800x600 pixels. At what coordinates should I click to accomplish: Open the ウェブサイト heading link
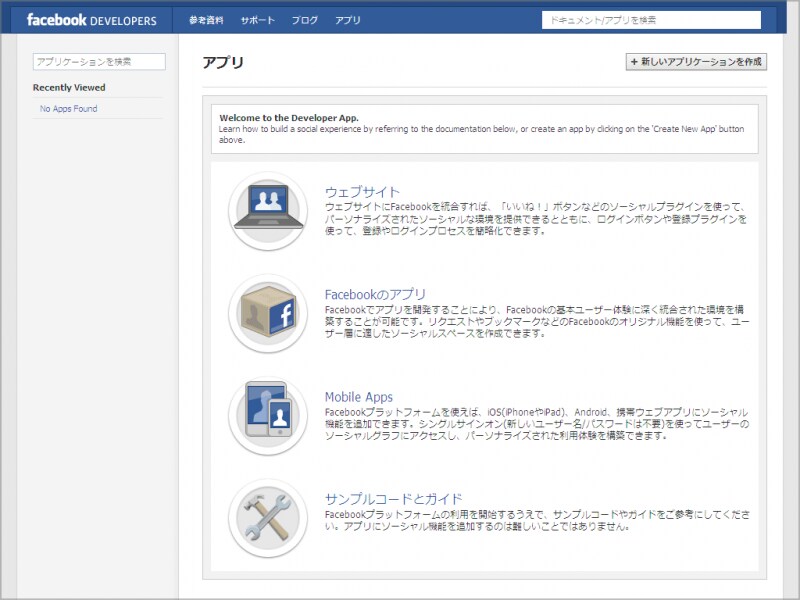click(x=362, y=192)
